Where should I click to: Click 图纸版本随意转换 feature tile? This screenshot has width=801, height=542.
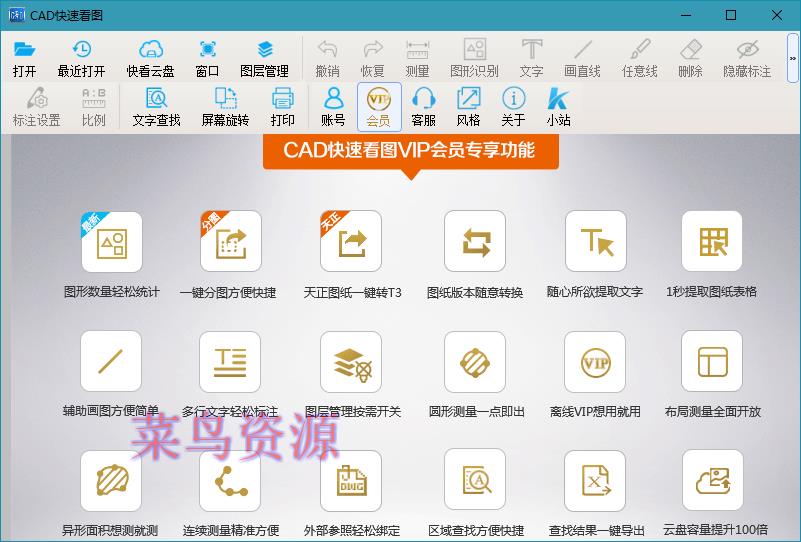click(475, 241)
